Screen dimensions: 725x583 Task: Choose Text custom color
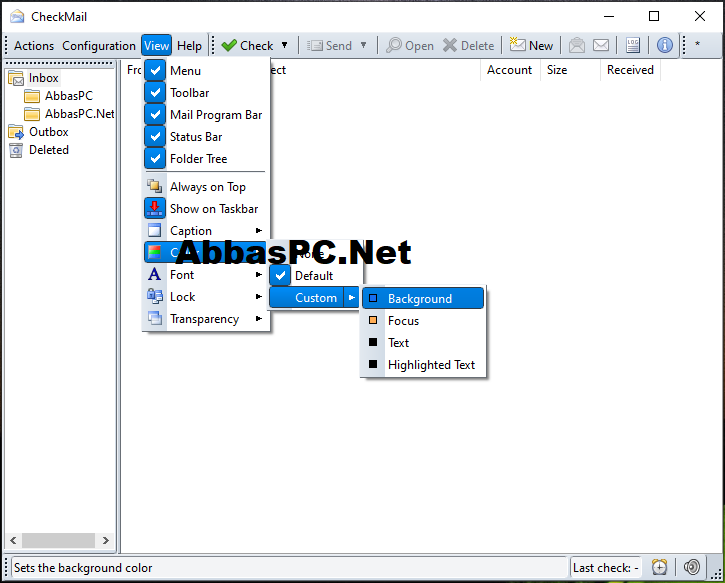(x=423, y=343)
